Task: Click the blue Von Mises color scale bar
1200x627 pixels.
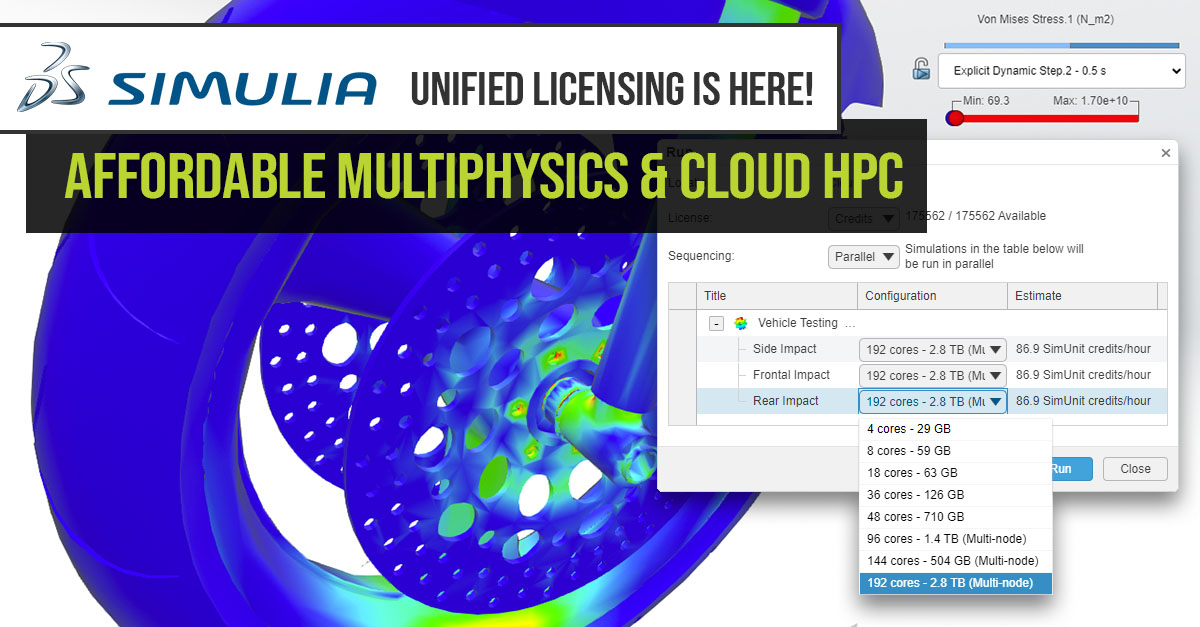Action: 1060,44
